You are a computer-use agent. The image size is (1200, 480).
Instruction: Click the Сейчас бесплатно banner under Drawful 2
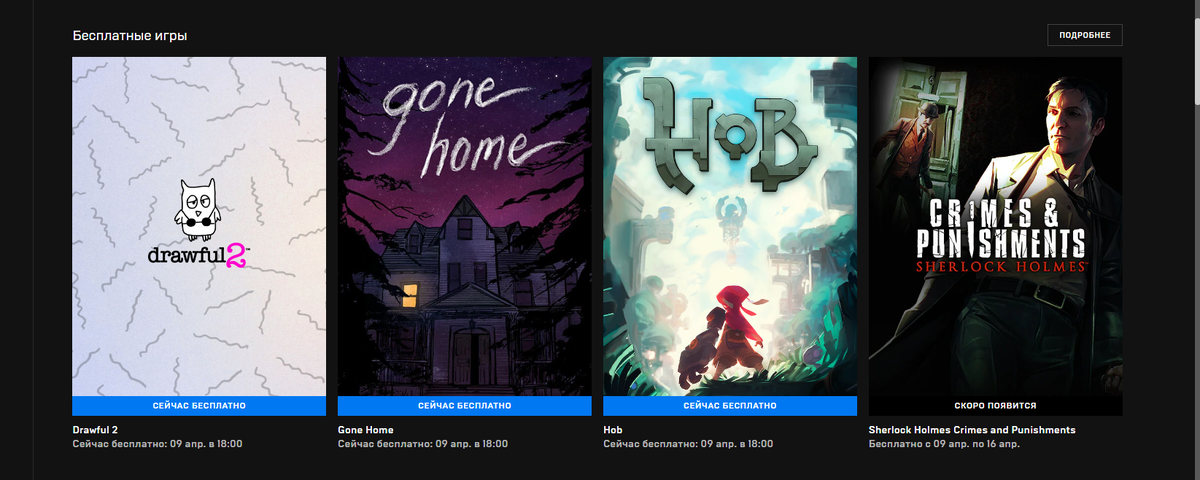199,406
